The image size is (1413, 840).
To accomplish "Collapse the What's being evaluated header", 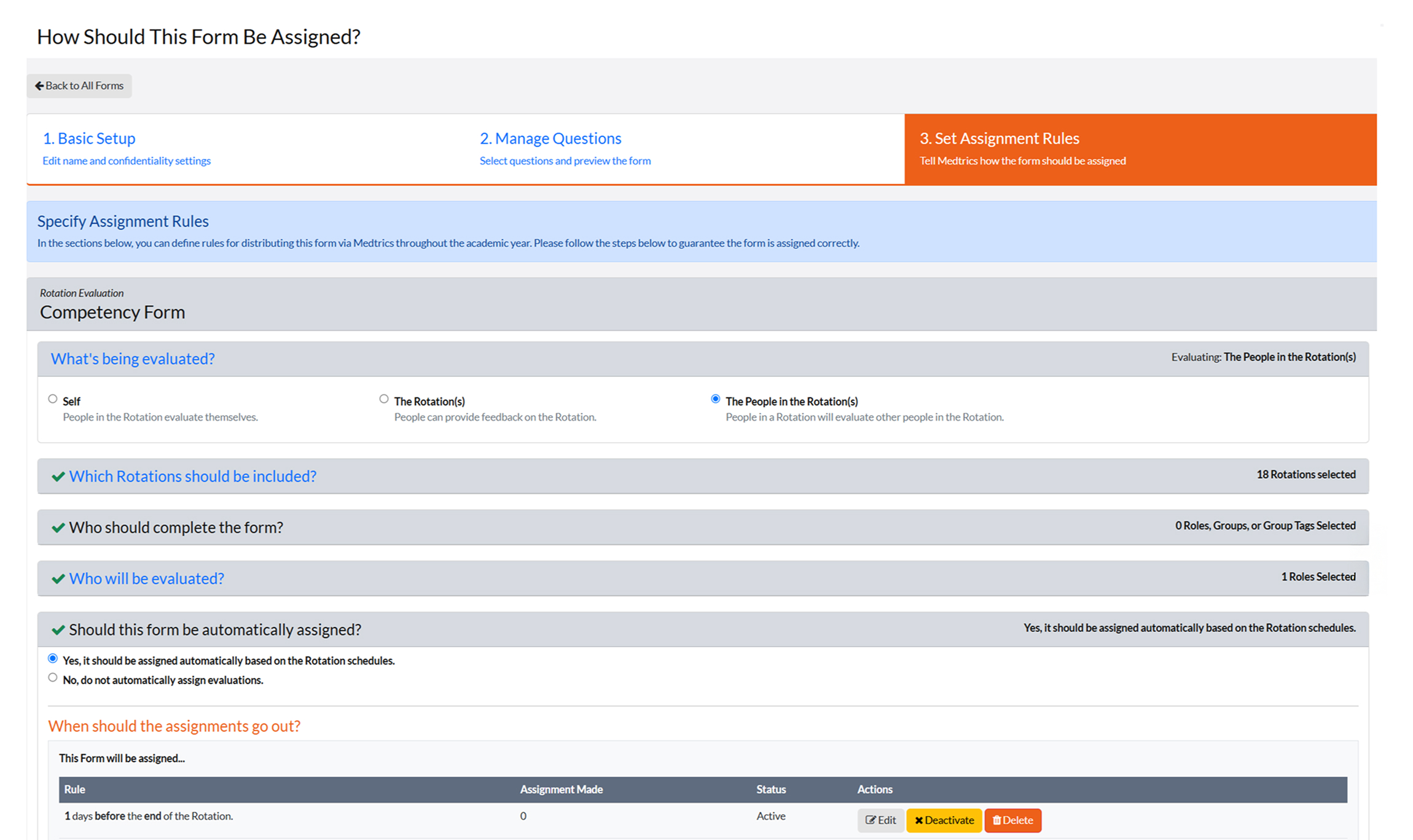I will pos(133,359).
